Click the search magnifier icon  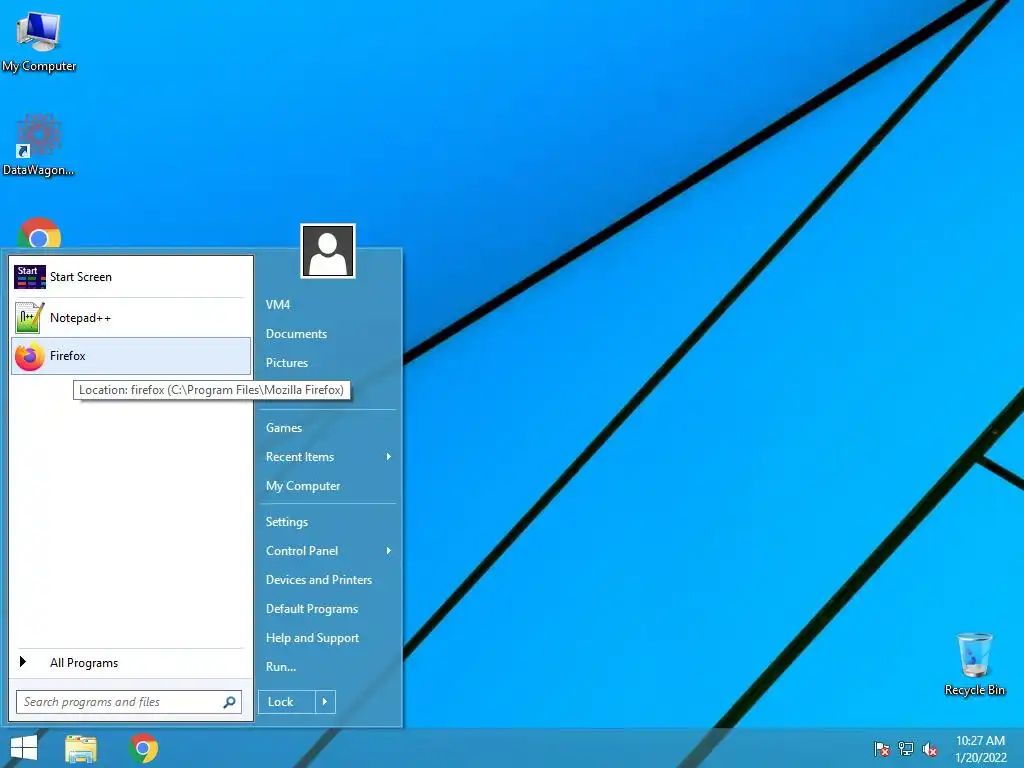point(229,702)
